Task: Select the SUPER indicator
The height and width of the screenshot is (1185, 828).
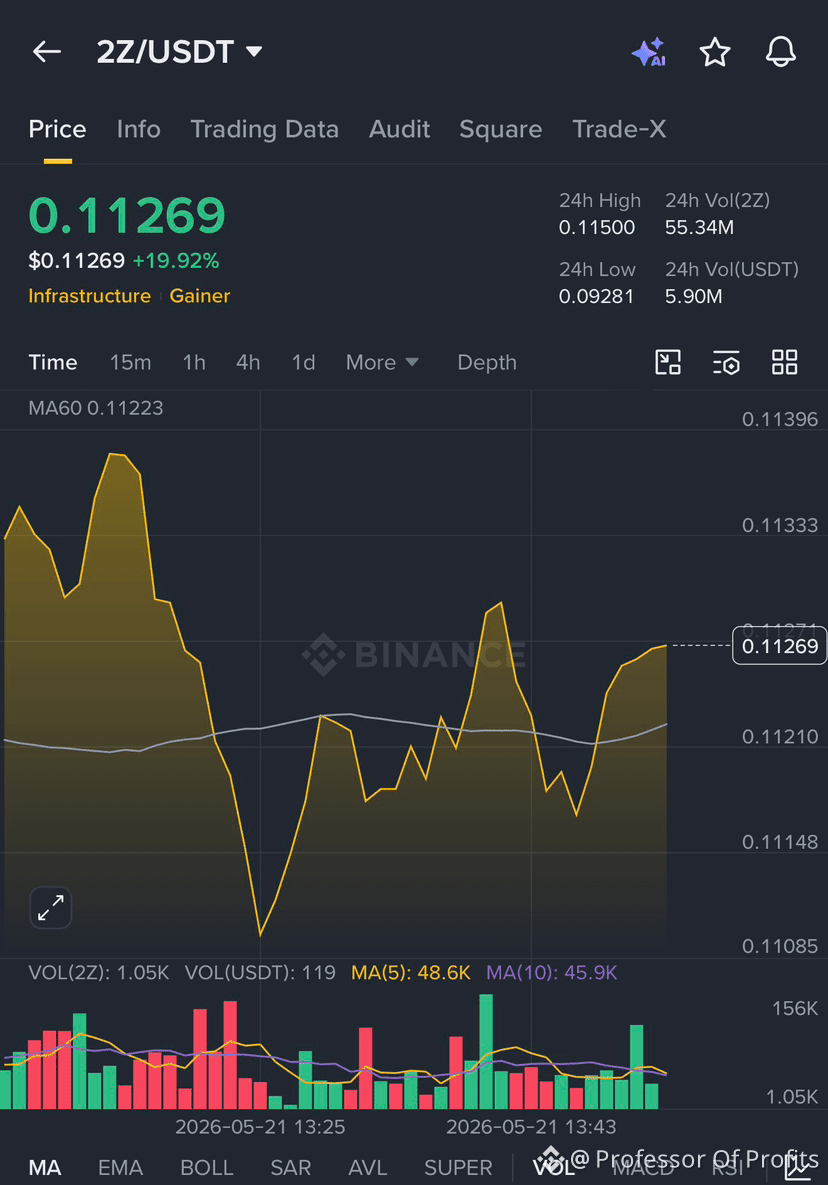Action: 459,1168
